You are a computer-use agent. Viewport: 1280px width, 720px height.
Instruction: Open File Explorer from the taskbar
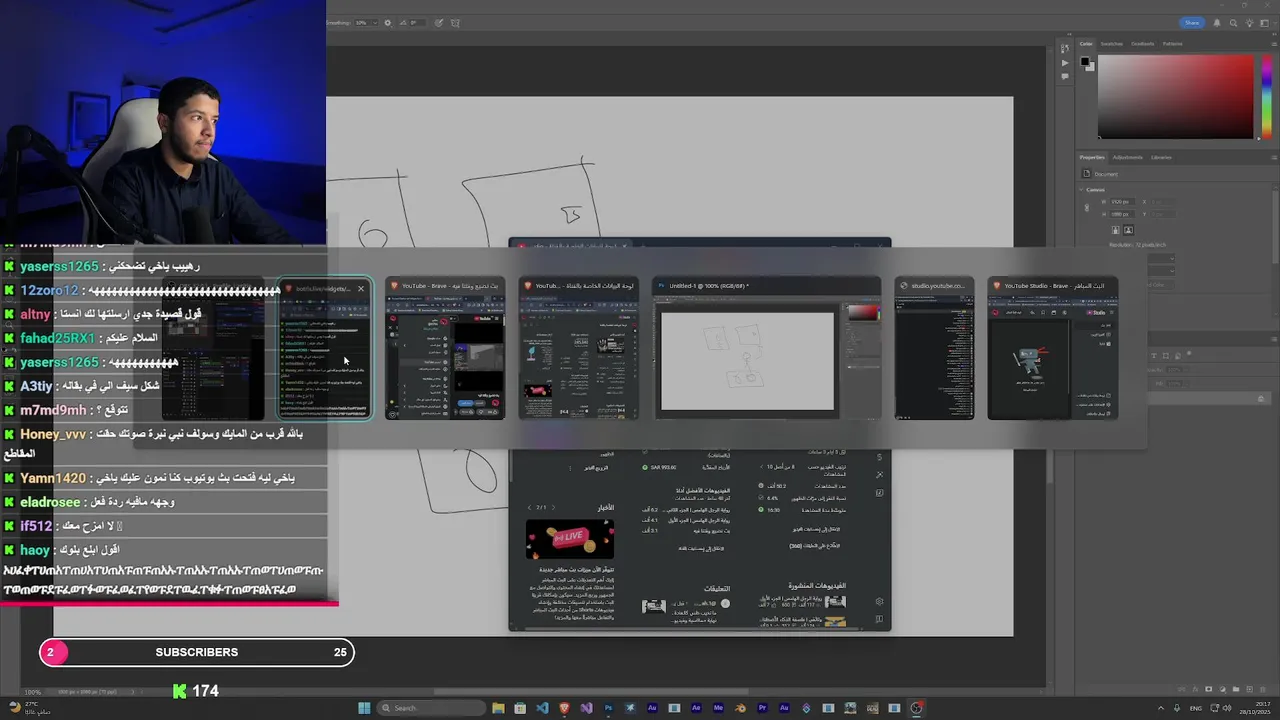498,708
